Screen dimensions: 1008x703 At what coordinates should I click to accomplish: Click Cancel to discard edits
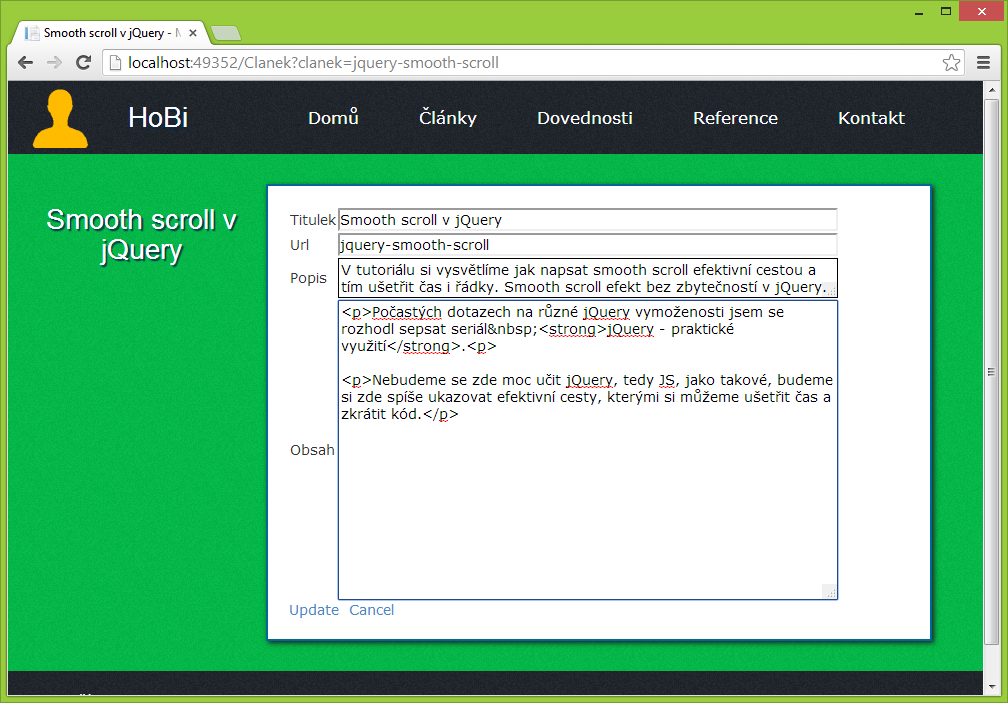pos(372,610)
